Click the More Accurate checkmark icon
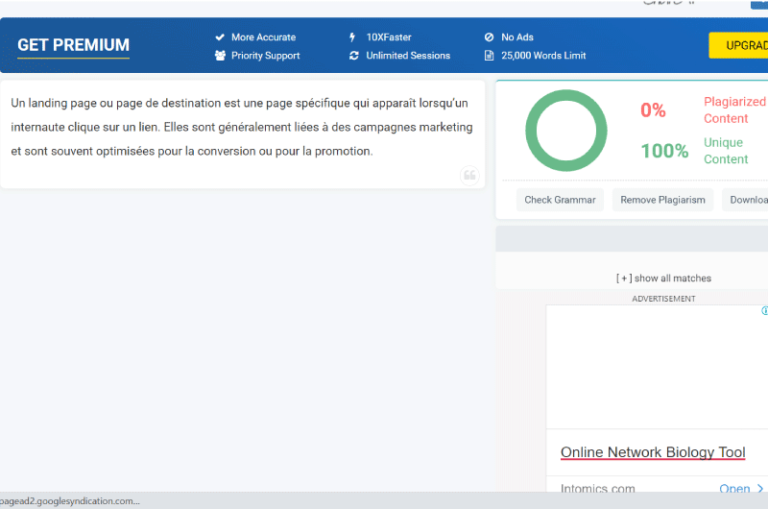 pos(220,37)
